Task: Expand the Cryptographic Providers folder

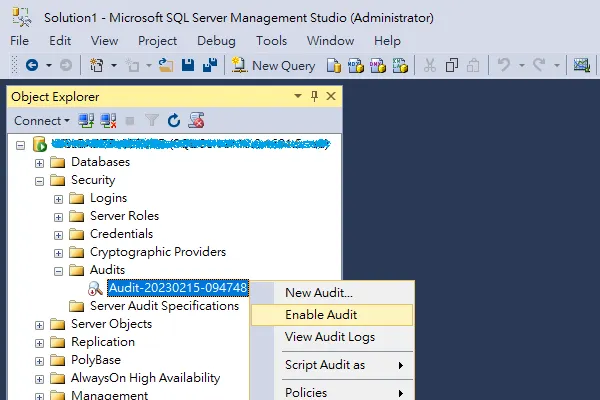Action: click(x=58, y=253)
